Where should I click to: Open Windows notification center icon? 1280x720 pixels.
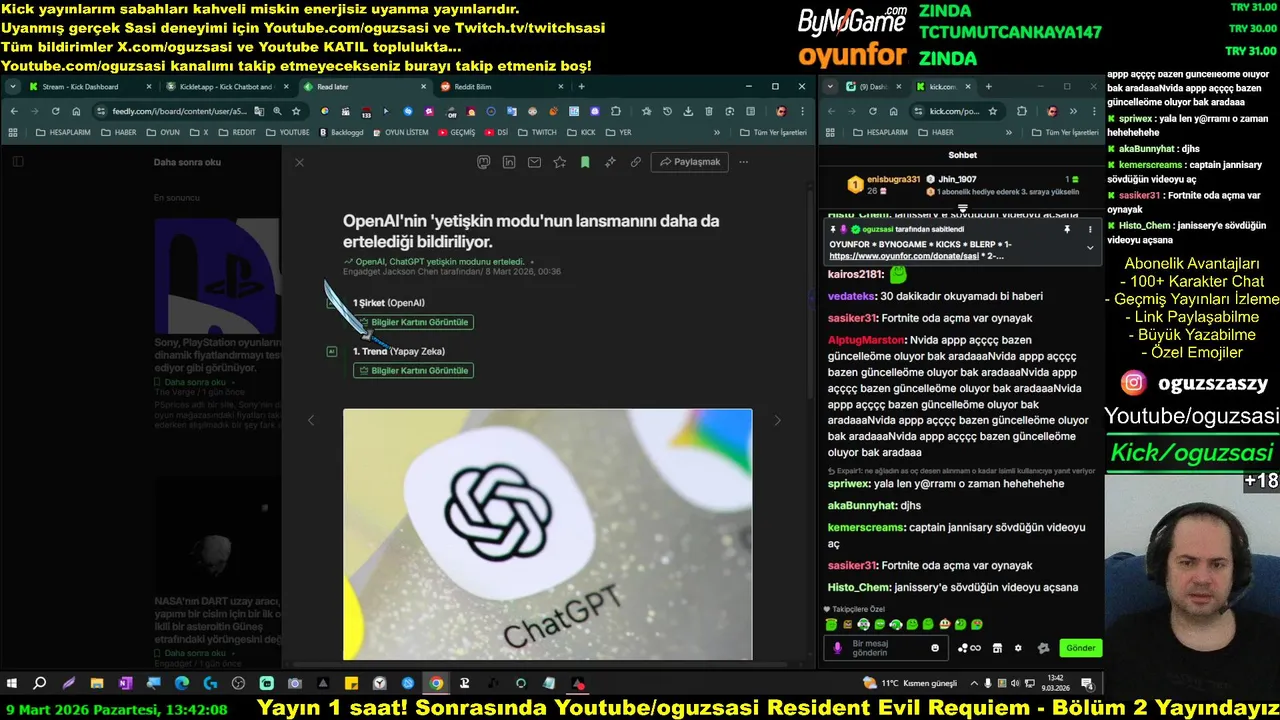[x=1087, y=684]
